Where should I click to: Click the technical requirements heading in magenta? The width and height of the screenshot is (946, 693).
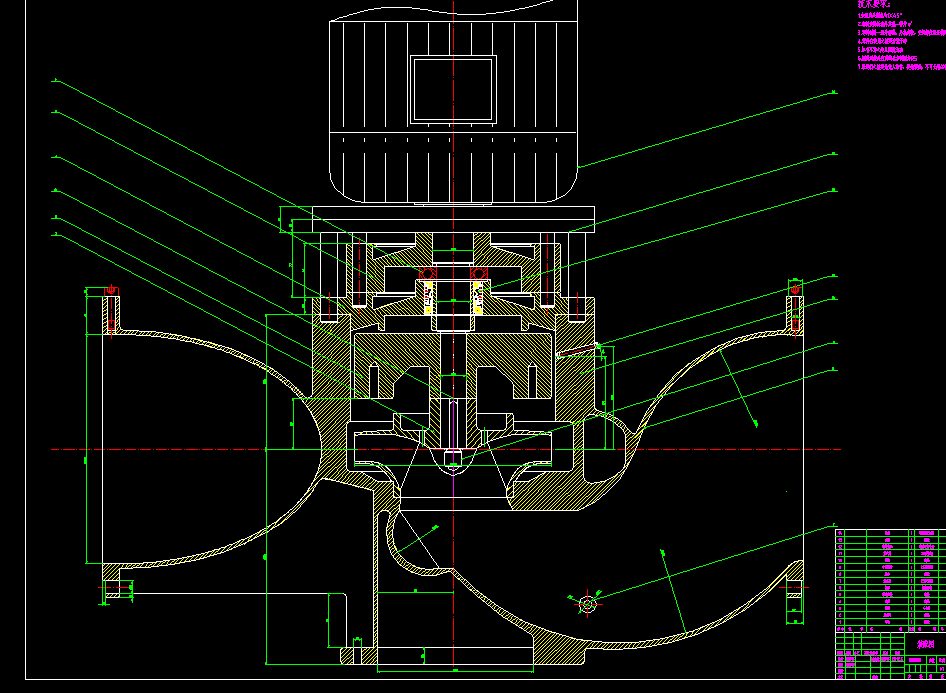[874, 4]
